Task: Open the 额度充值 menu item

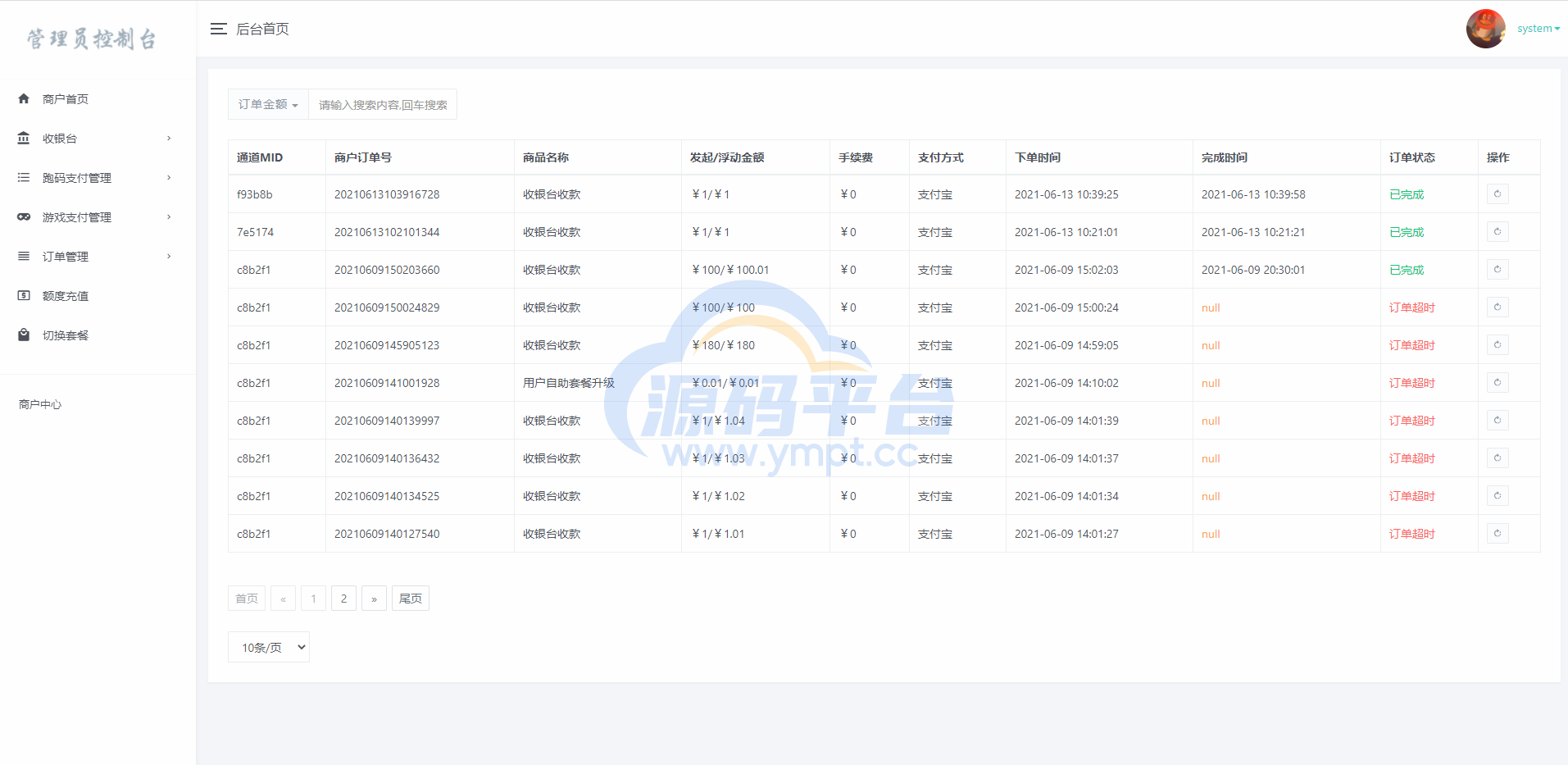Action: [66, 296]
